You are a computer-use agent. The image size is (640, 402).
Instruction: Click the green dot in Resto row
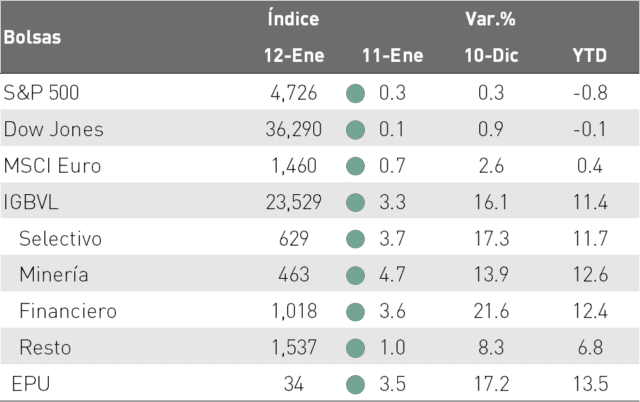355,348
